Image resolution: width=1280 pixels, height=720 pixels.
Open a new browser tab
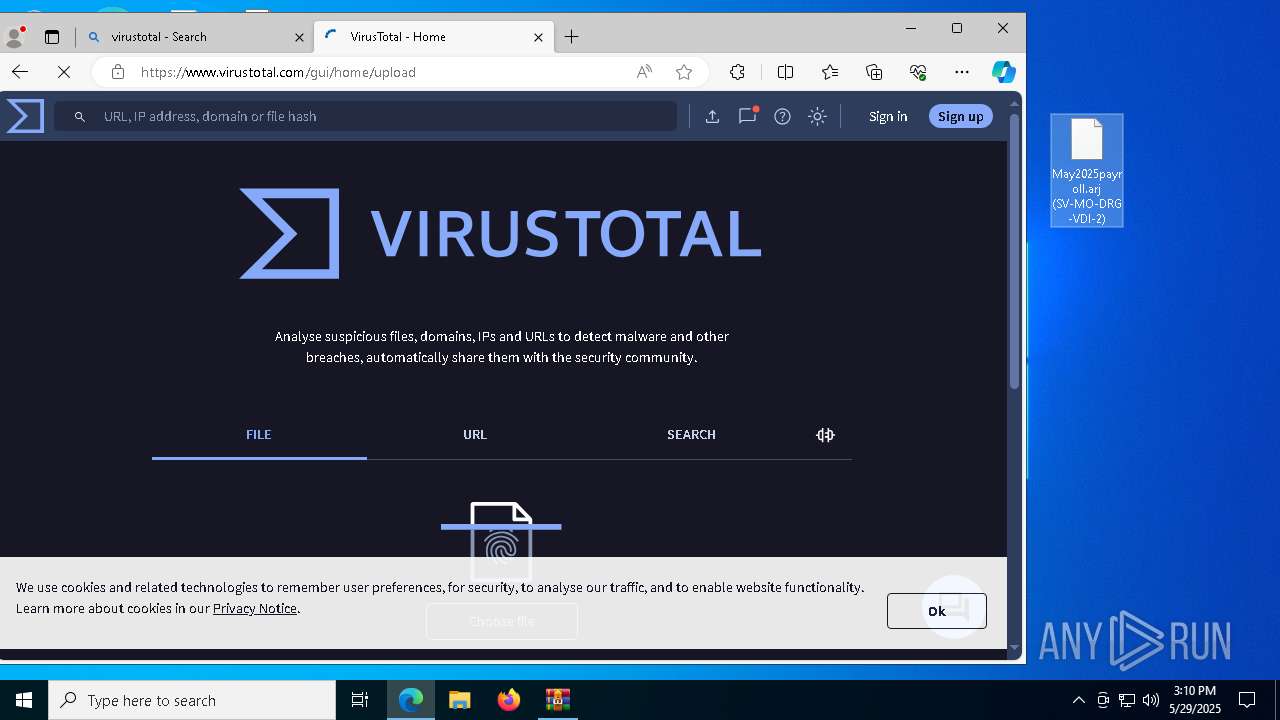(x=571, y=37)
